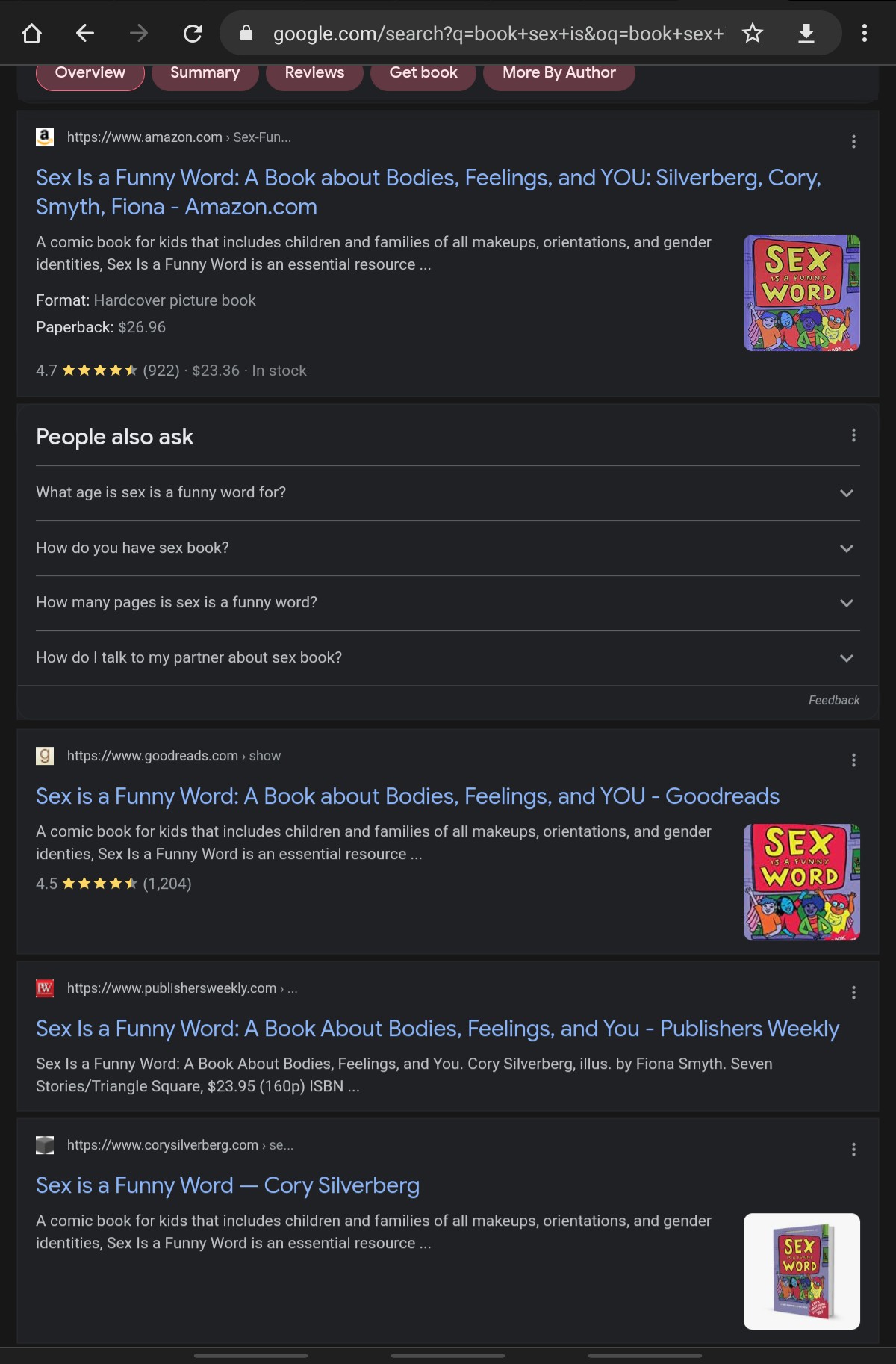Expand "How do I talk to my partner" question
896x1364 pixels.
coord(846,658)
